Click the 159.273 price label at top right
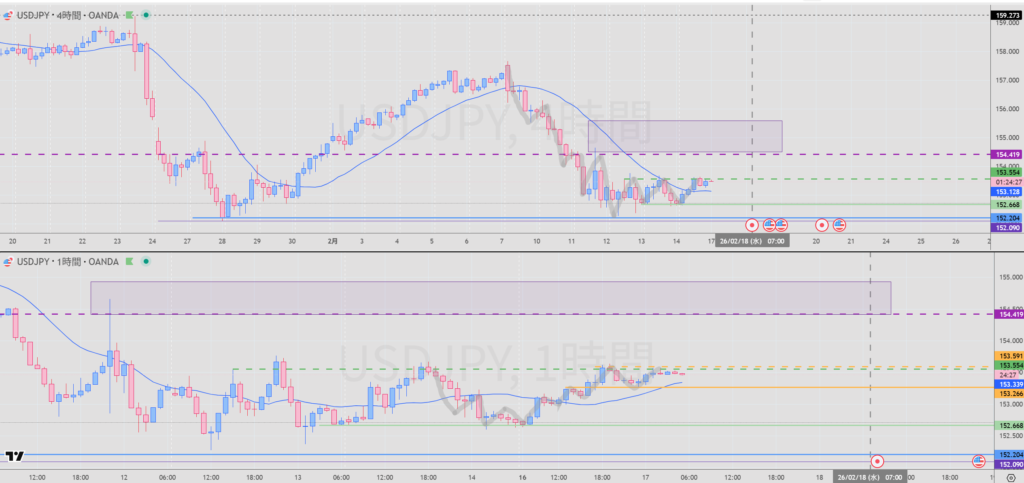The width and height of the screenshot is (1024, 483). [1005, 15]
